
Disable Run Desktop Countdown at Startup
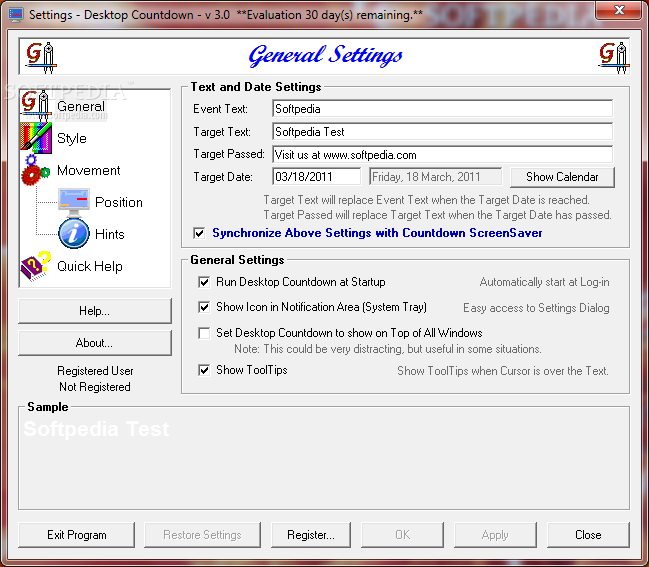204,282
